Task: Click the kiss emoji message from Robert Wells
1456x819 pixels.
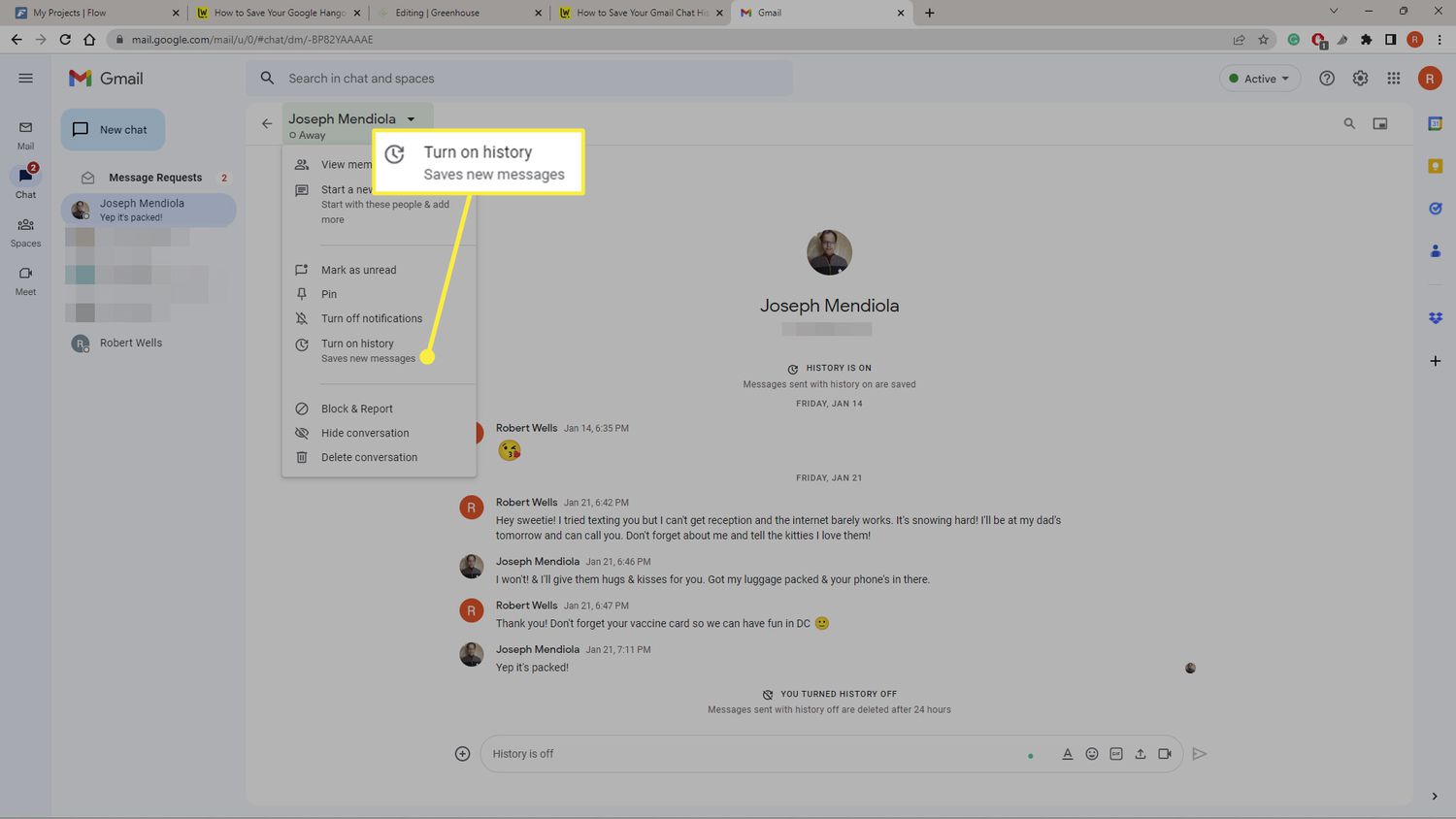Action: (x=509, y=450)
